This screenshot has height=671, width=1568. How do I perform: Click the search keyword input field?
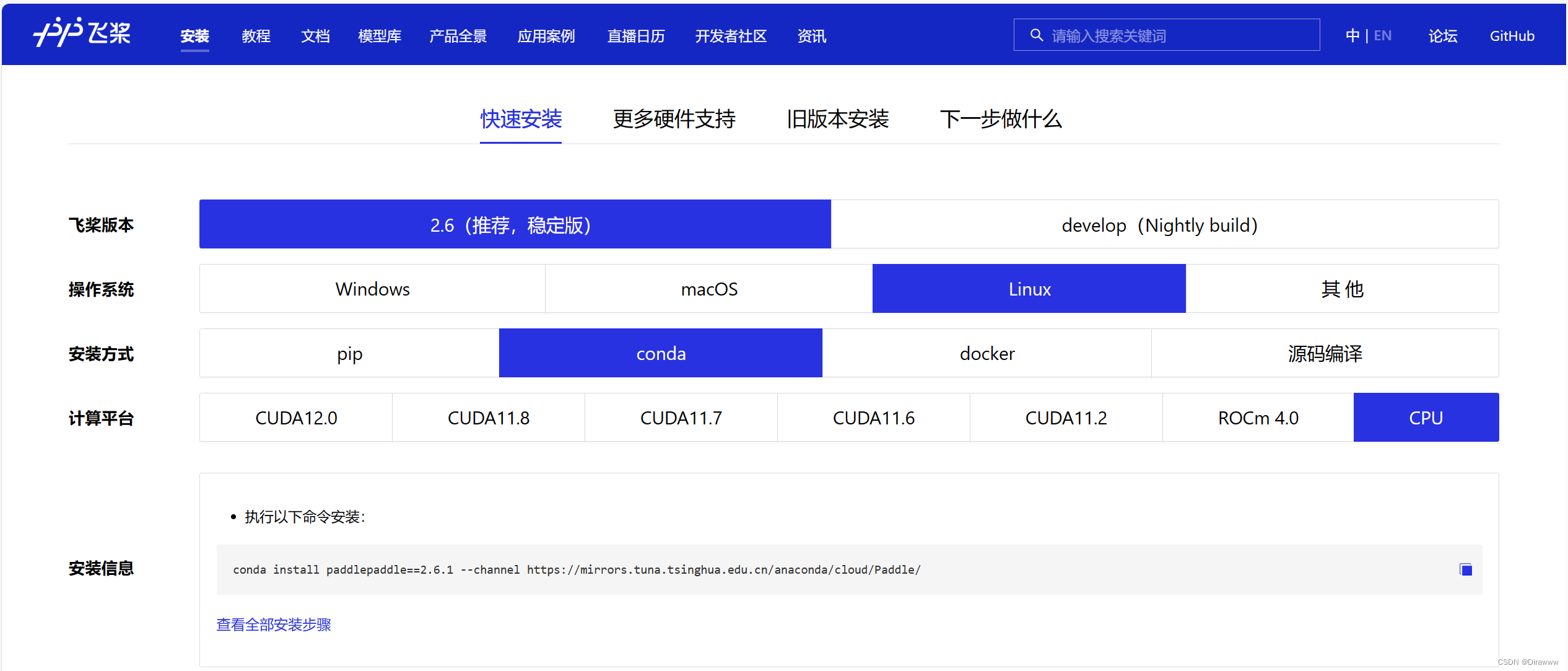click(x=1177, y=36)
